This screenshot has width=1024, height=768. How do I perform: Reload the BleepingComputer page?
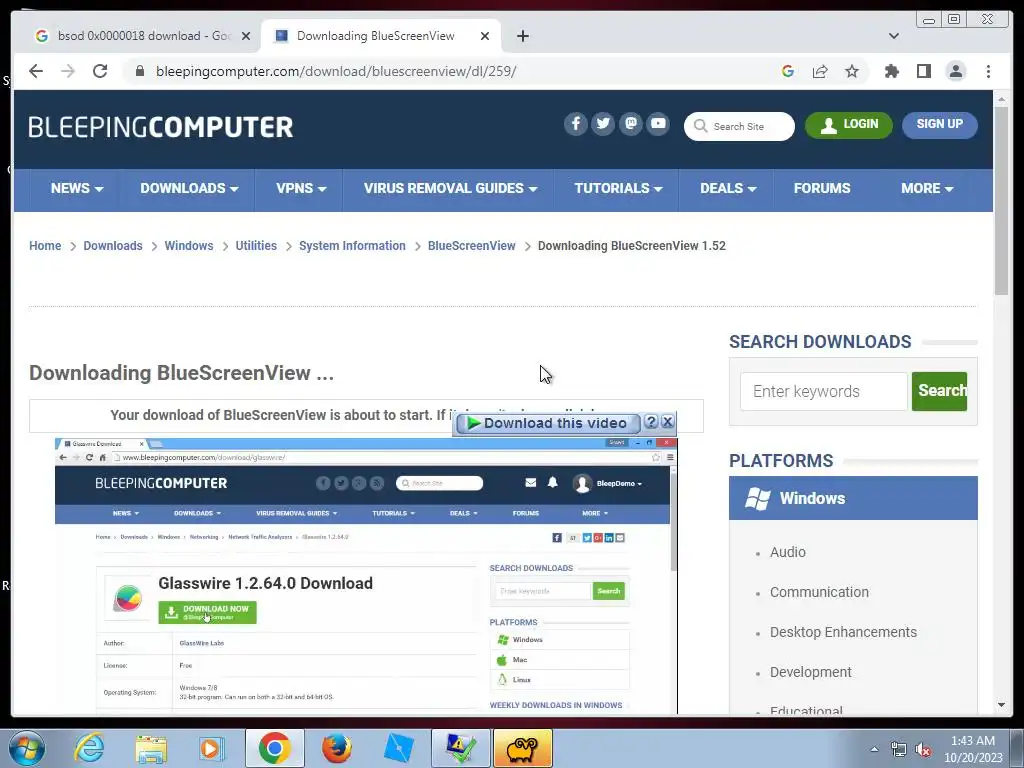click(100, 71)
